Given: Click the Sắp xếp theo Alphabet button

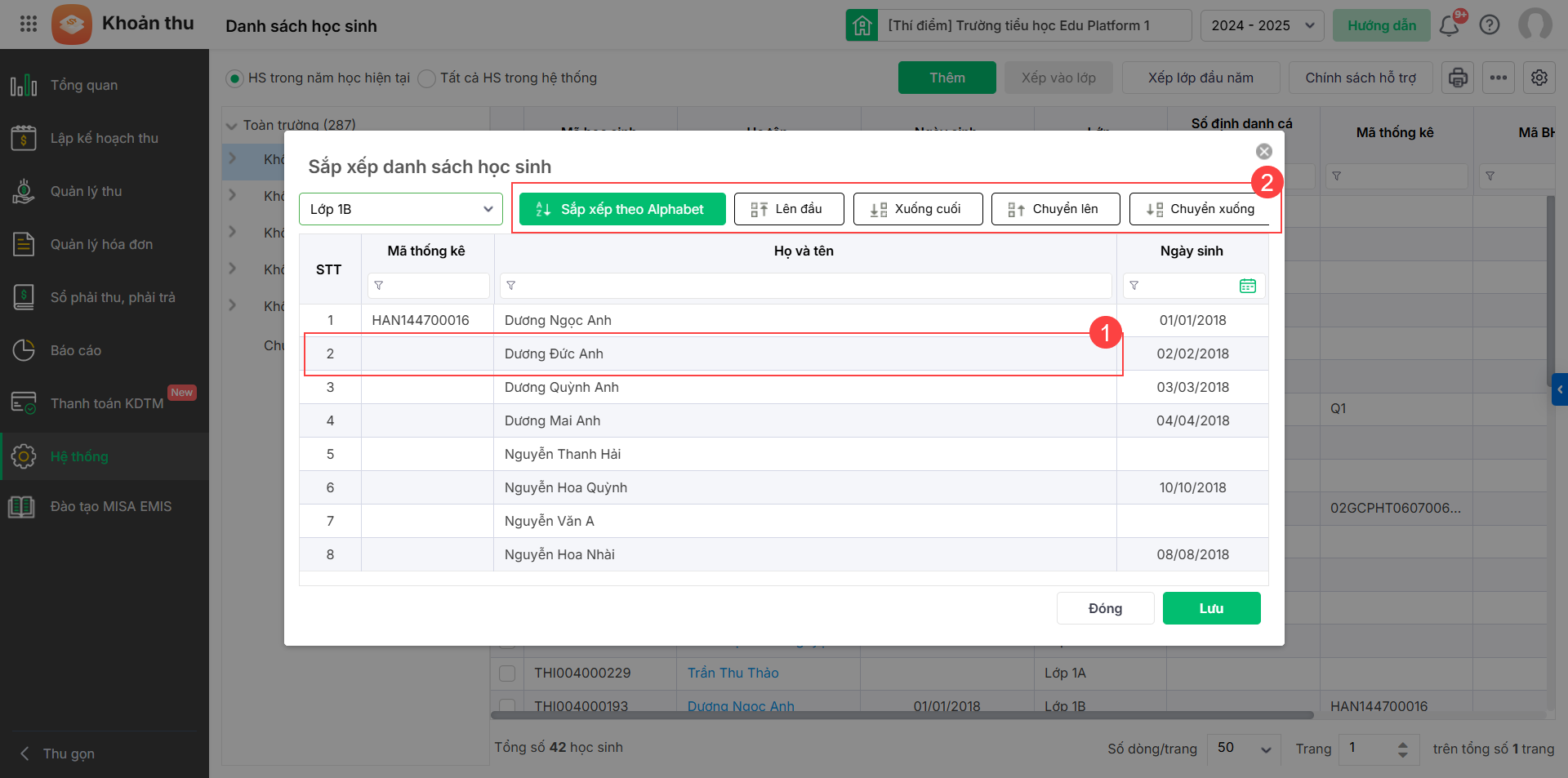Looking at the screenshot, I should [x=622, y=209].
